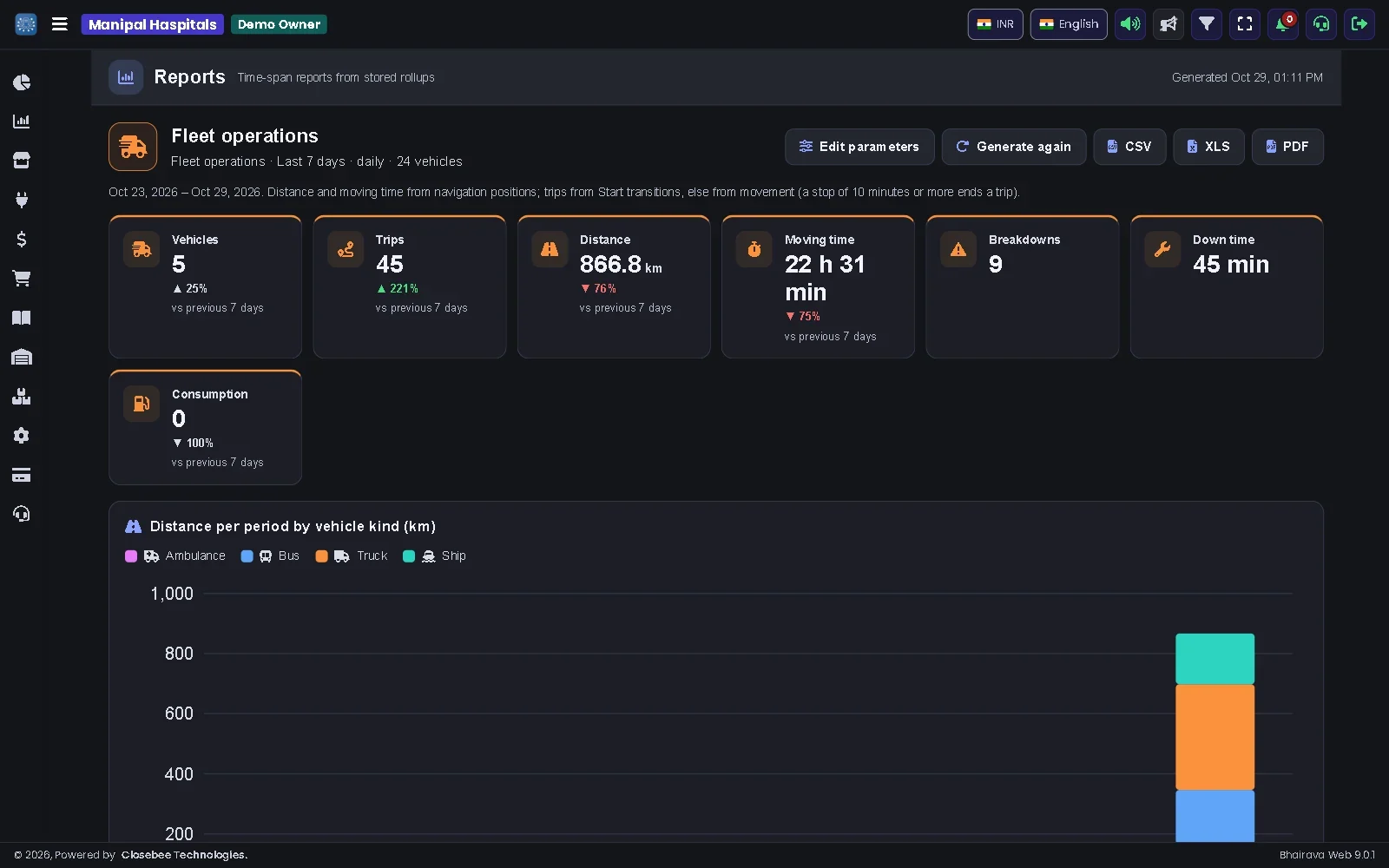Click the Trips 45 summary card
Screen dimensions: 1389x868
pyautogui.click(x=410, y=286)
